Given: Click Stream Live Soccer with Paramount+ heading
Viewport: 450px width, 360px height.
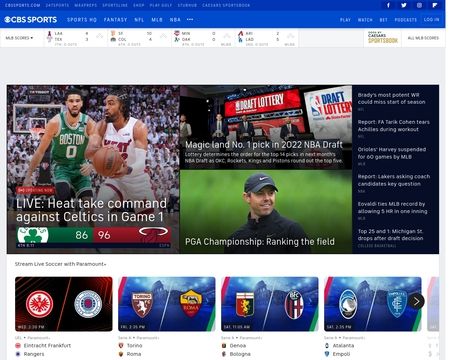Looking at the screenshot, I should pyautogui.click(x=60, y=264).
